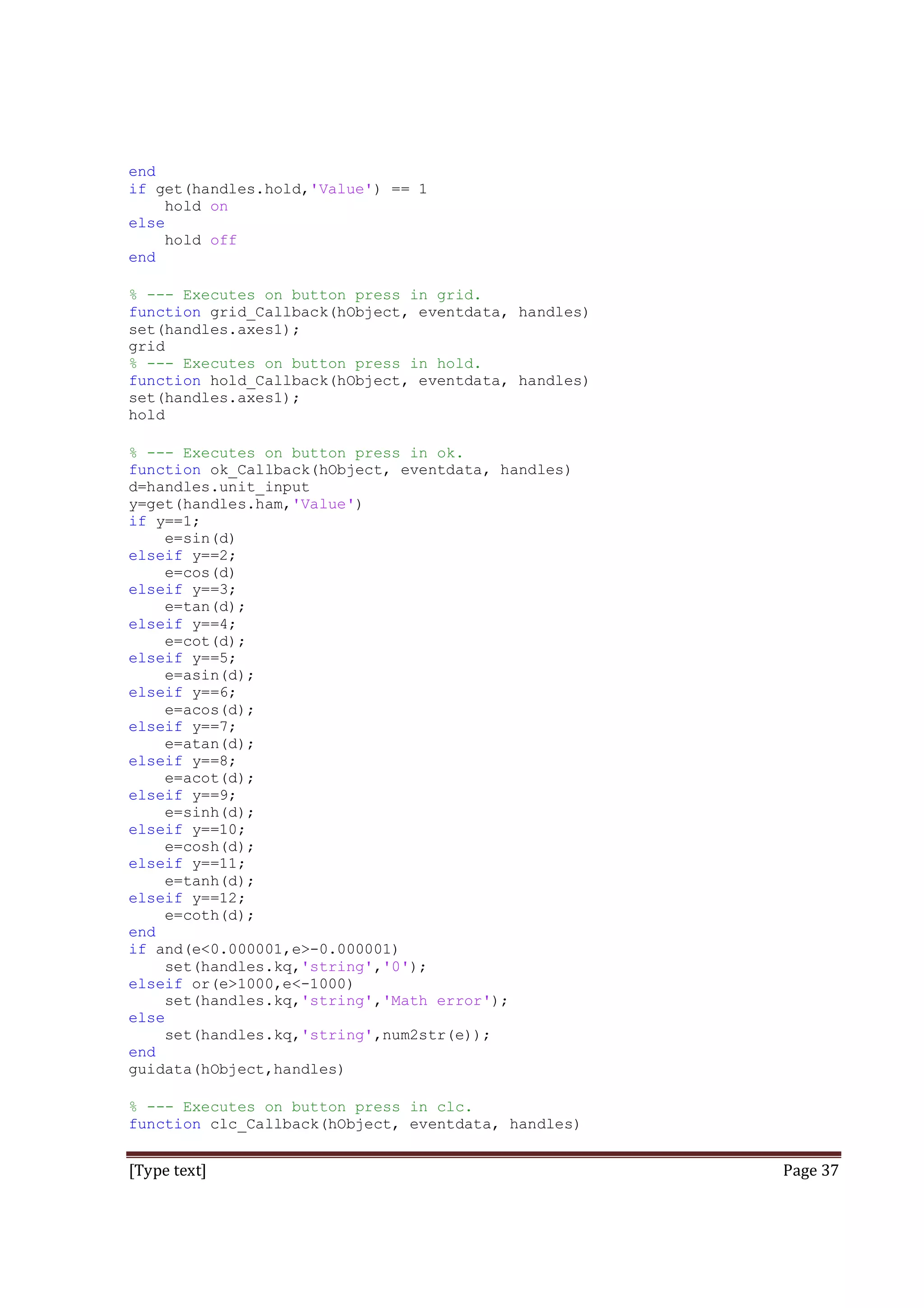The width and height of the screenshot is (924, 1308).
Task: Click the 'hold on' code line
Action: coord(196,206)
